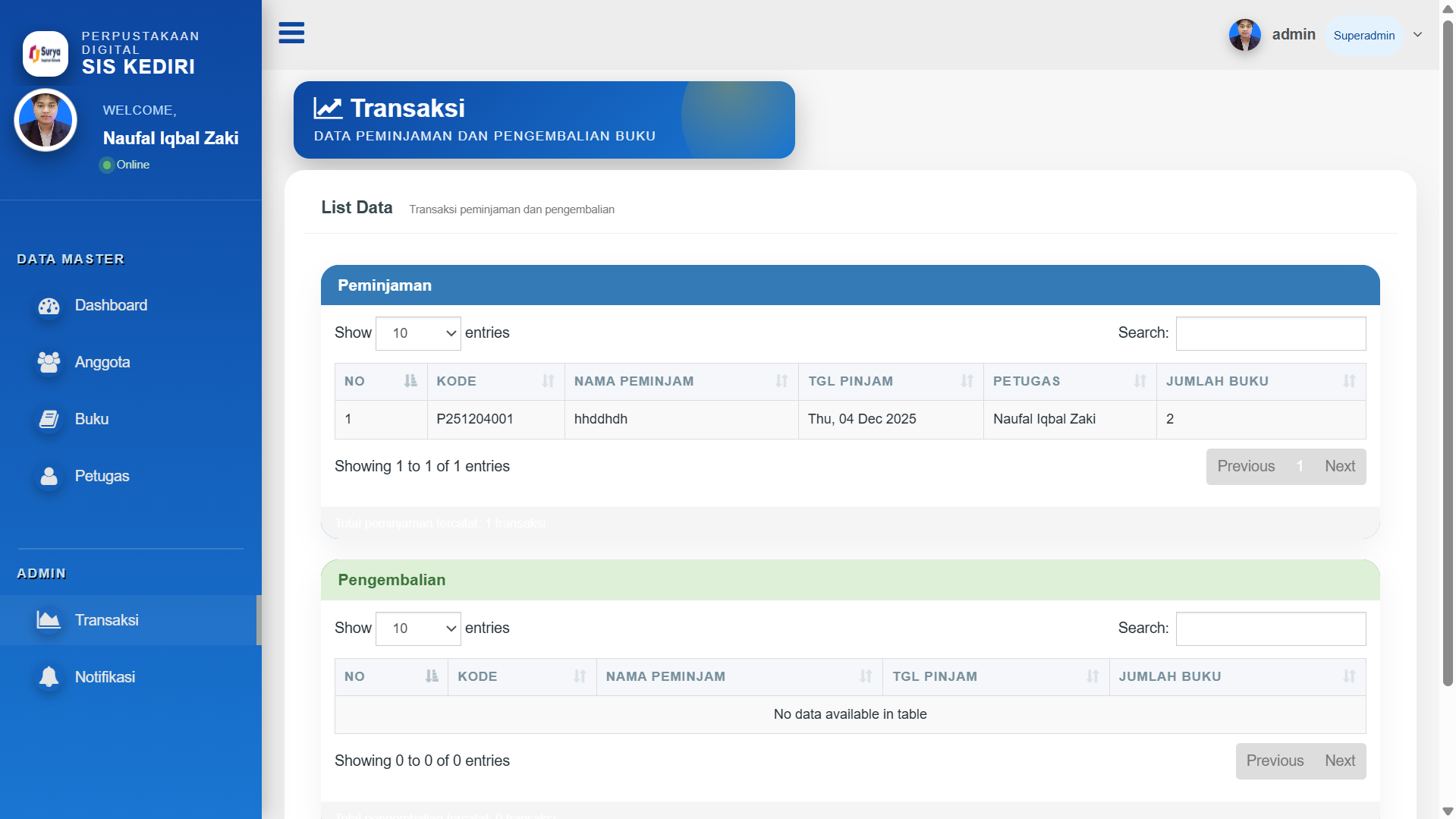Select Transaksi in the Admin menu
The width and height of the screenshot is (1456, 819).
pos(106,619)
